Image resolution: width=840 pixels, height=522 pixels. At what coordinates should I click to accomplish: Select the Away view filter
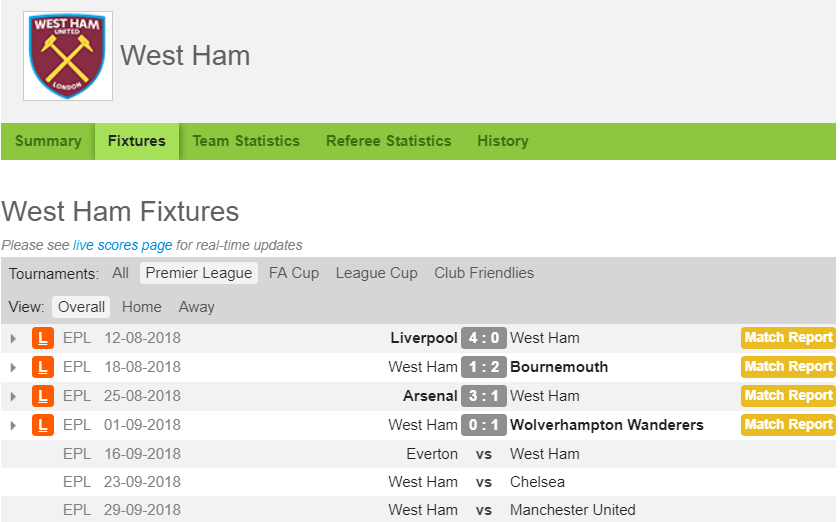197,307
